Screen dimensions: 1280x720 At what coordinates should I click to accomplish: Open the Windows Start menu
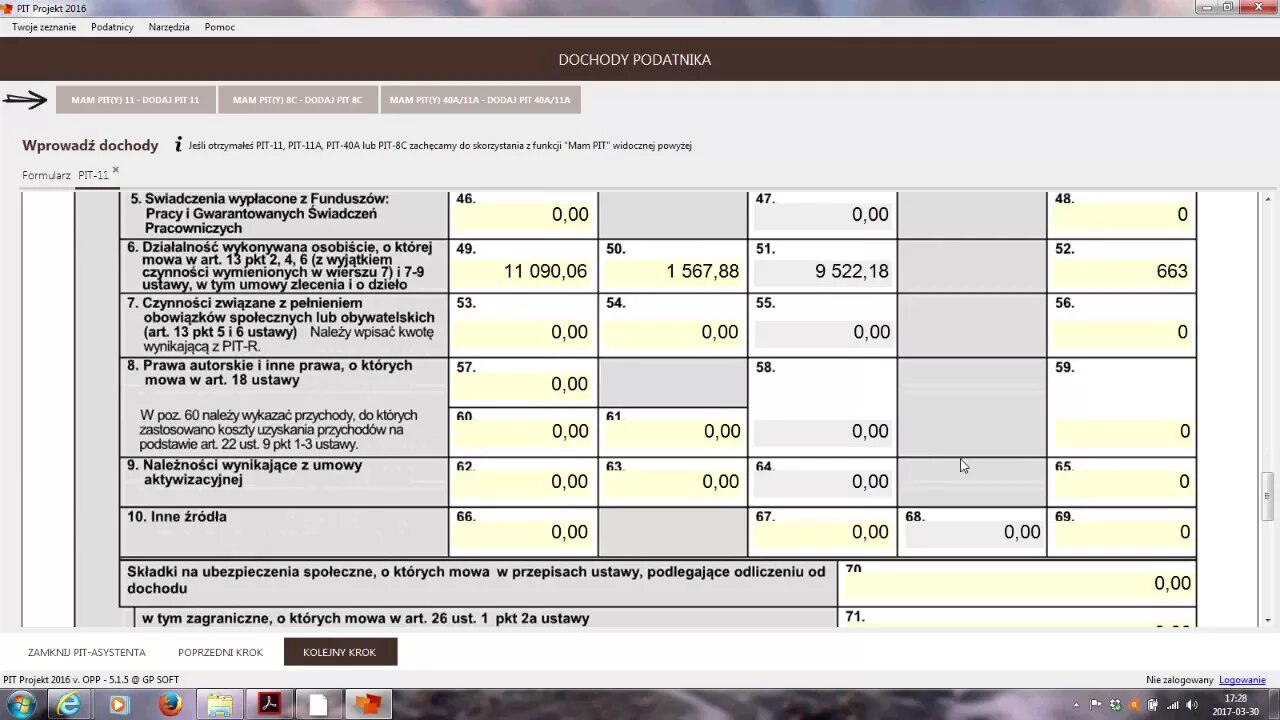[x=19, y=704]
